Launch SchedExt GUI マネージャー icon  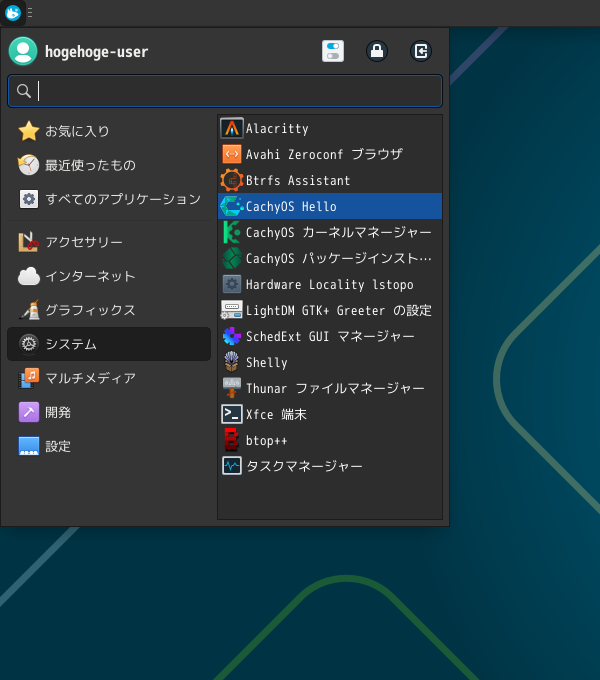click(232, 337)
